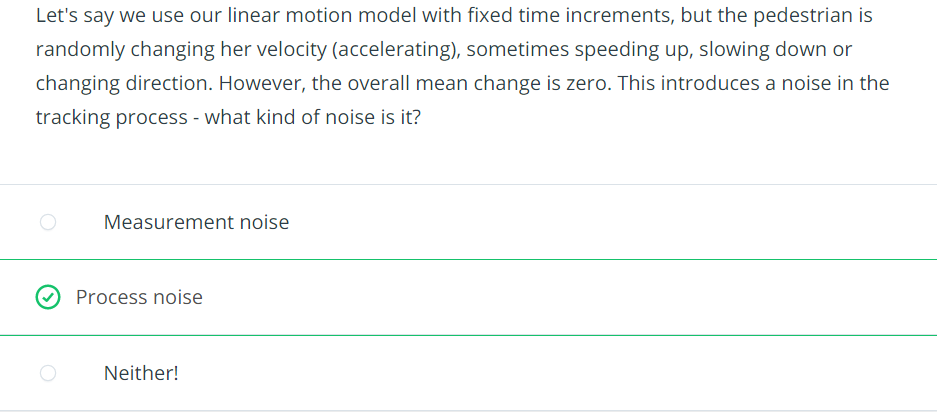Click the words "tracking process" in the last line
937x412 pixels.
coord(112,117)
